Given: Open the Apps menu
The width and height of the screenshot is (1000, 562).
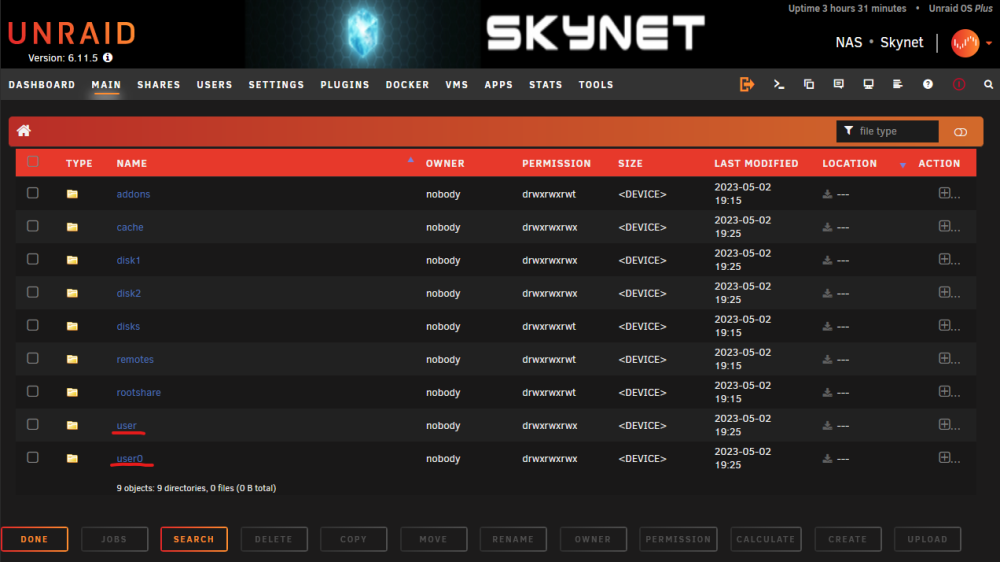Looking at the screenshot, I should point(499,85).
